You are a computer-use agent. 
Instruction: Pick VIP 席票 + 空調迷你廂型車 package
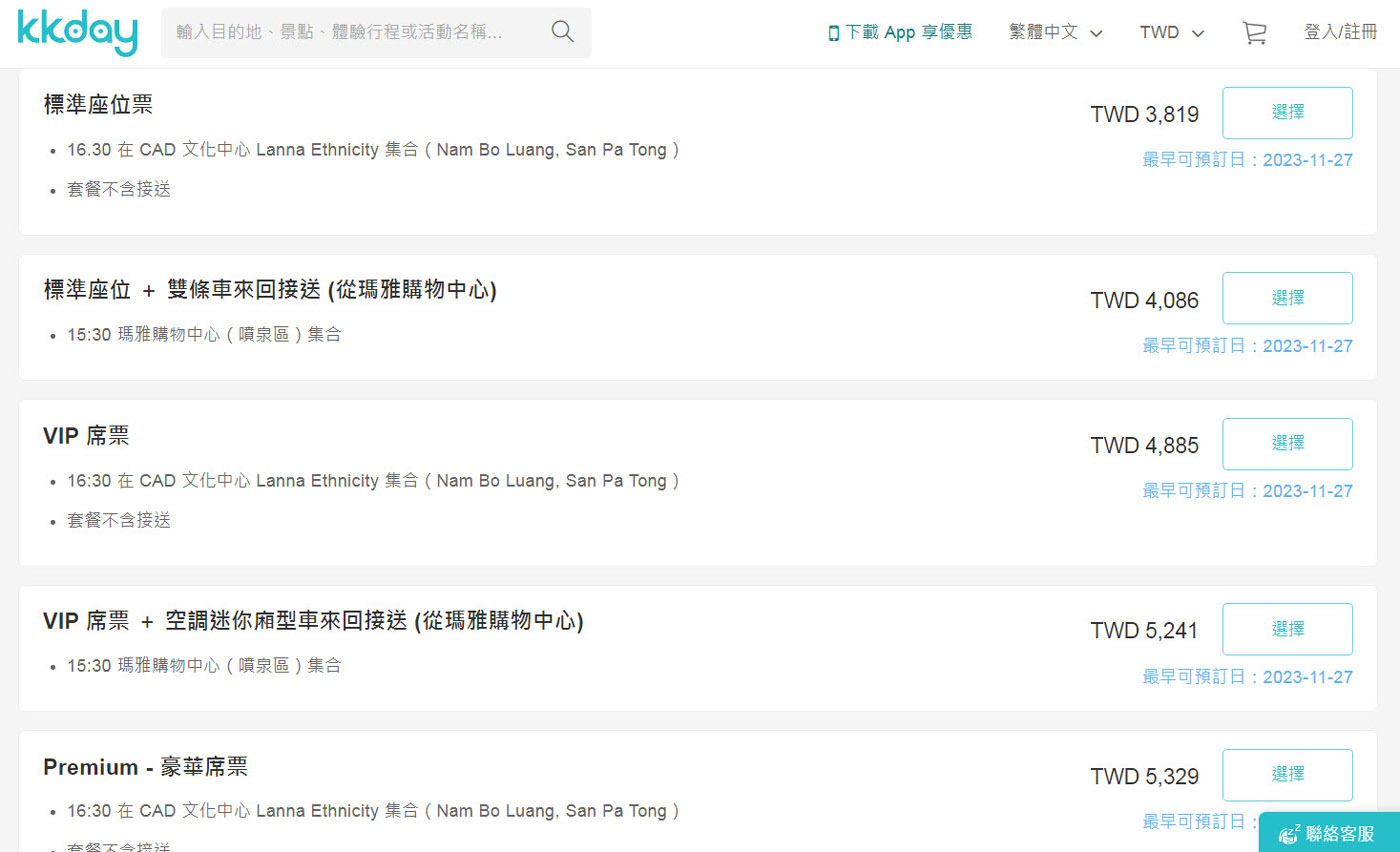coord(1287,629)
